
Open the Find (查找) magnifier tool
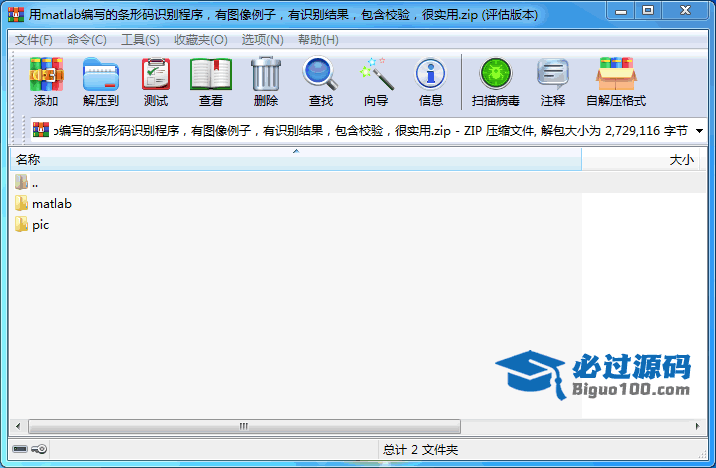click(x=320, y=73)
